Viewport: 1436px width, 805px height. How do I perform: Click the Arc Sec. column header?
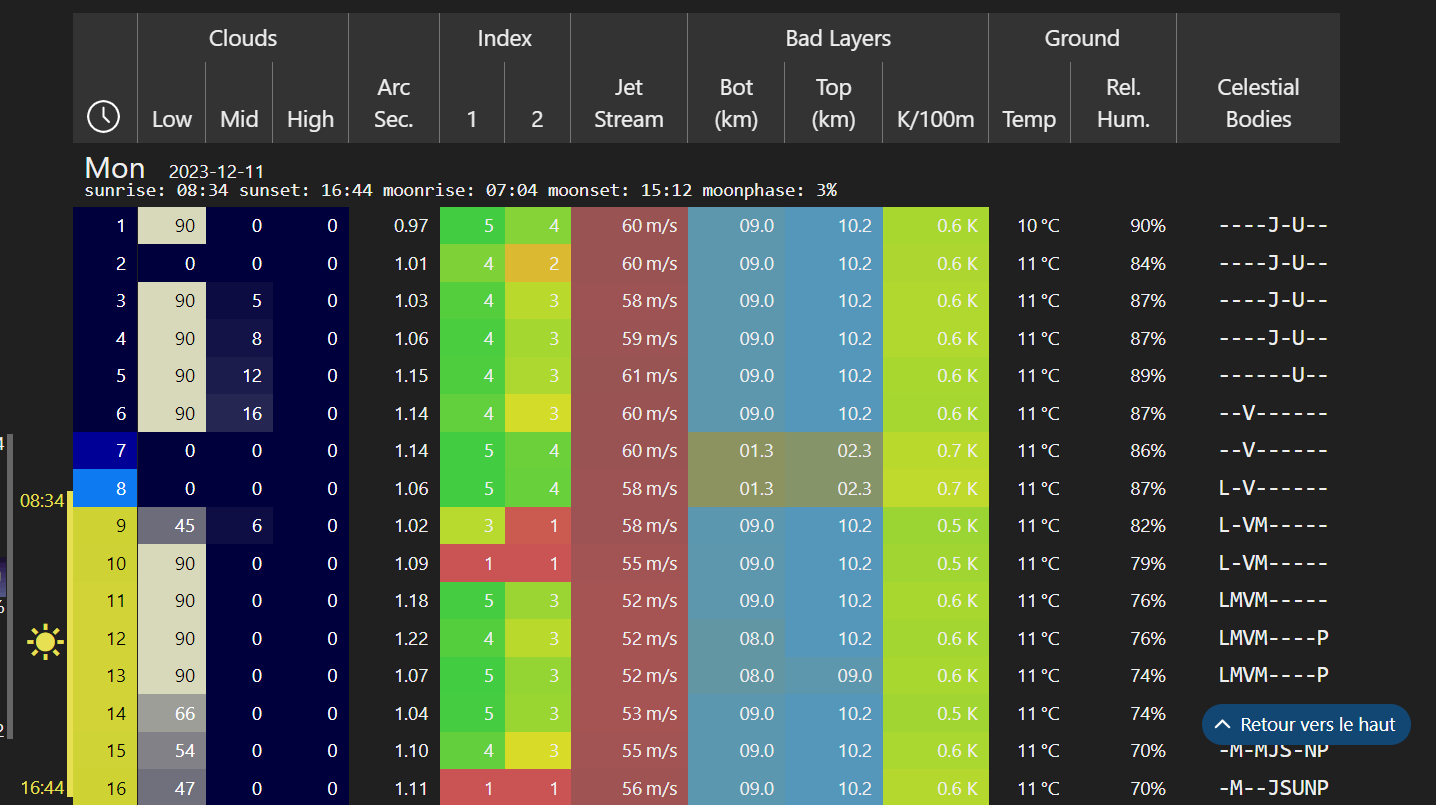point(394,103)
